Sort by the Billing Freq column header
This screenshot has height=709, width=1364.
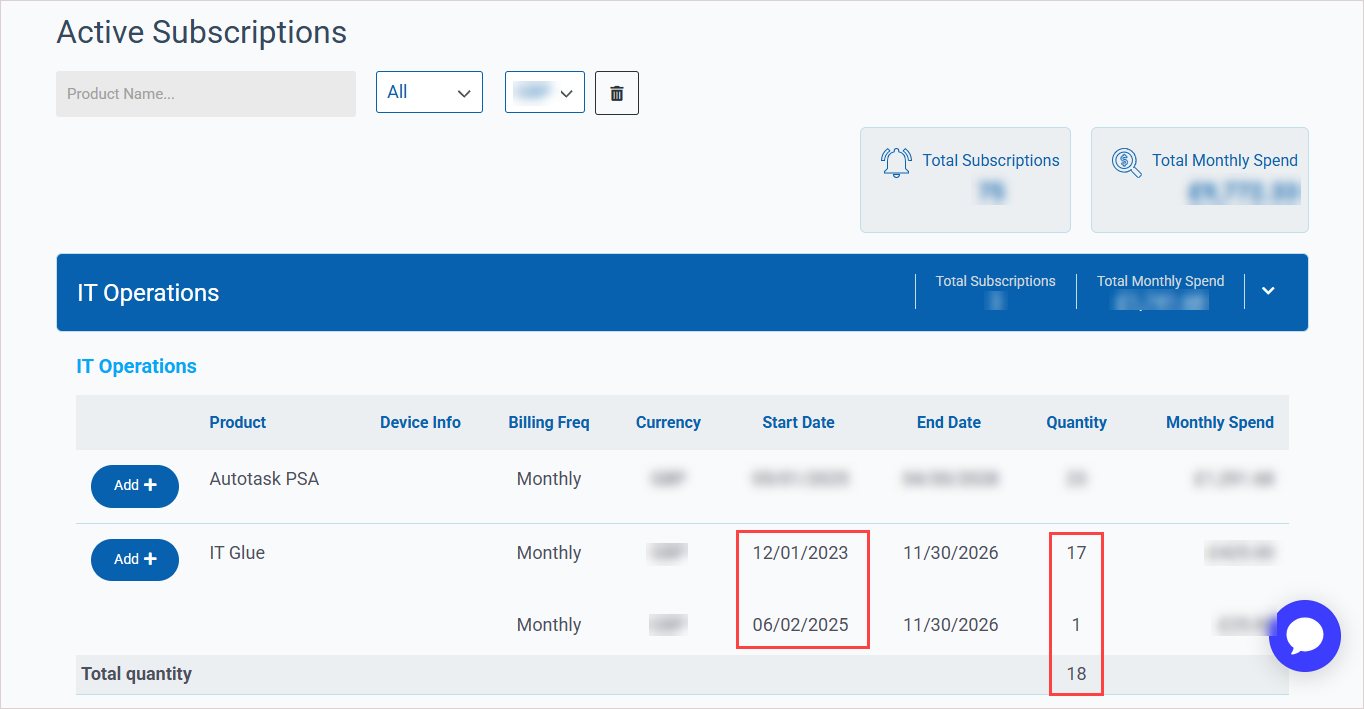(549, 422)
